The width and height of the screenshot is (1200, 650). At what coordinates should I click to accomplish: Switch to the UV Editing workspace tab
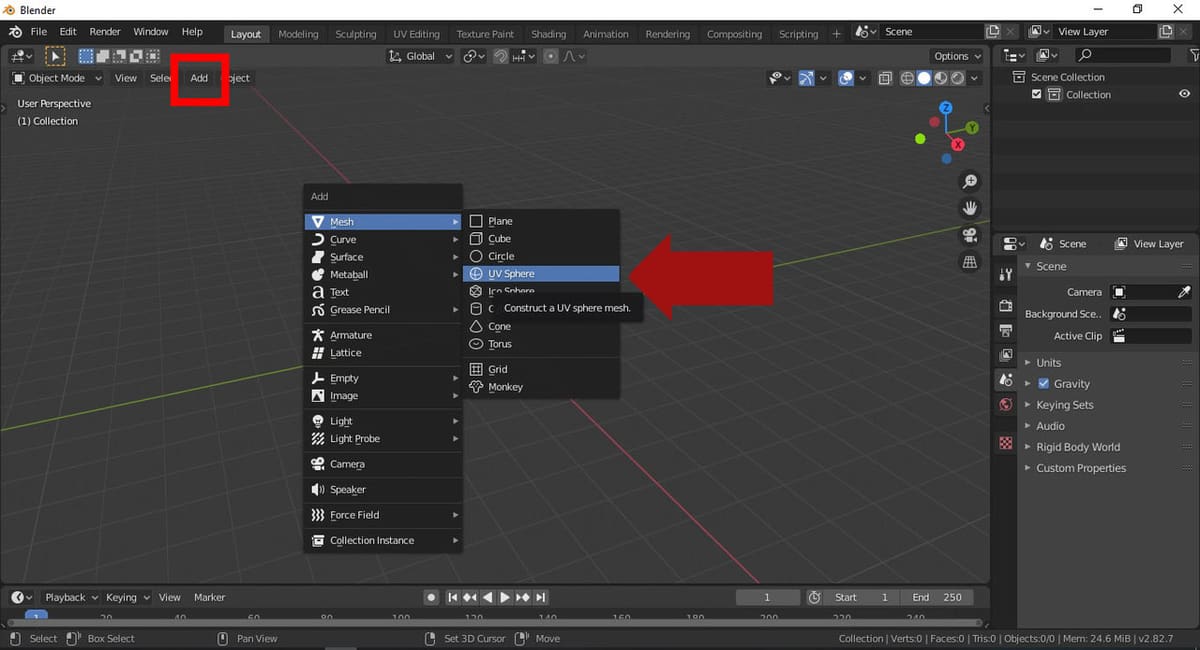click(416, 33)
